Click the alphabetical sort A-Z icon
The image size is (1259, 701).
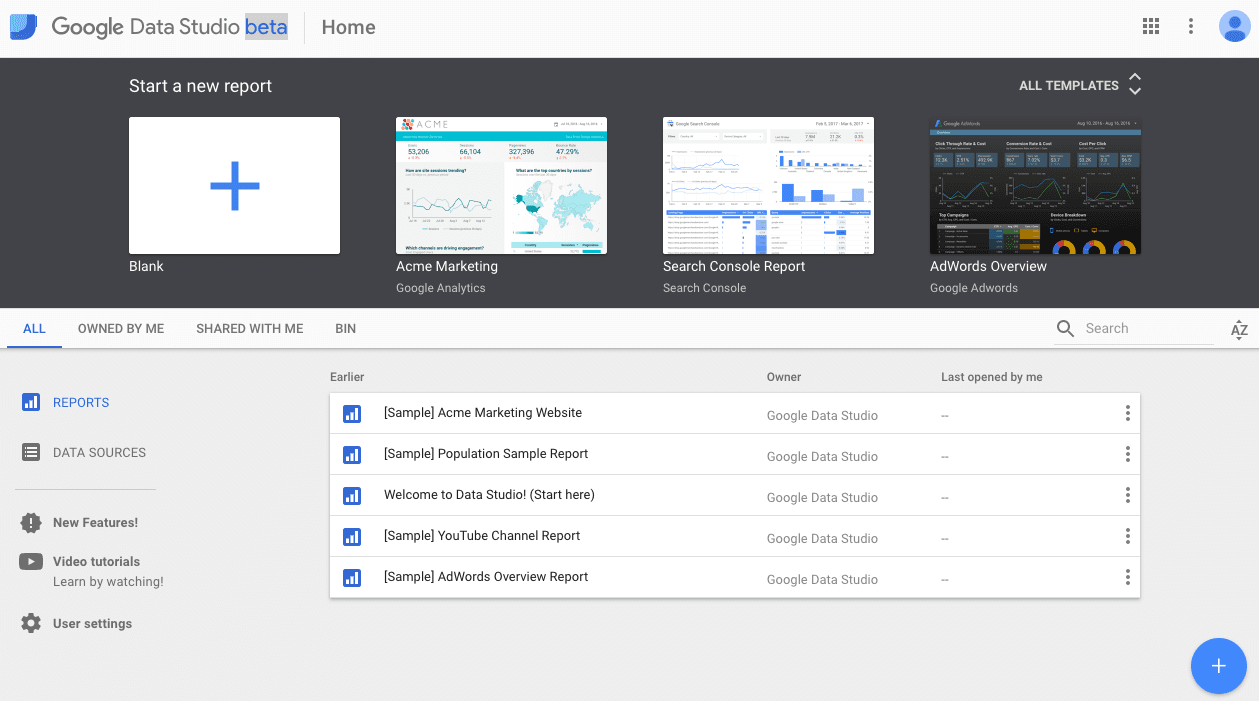pyautogui.click(x=1239, y=329)
